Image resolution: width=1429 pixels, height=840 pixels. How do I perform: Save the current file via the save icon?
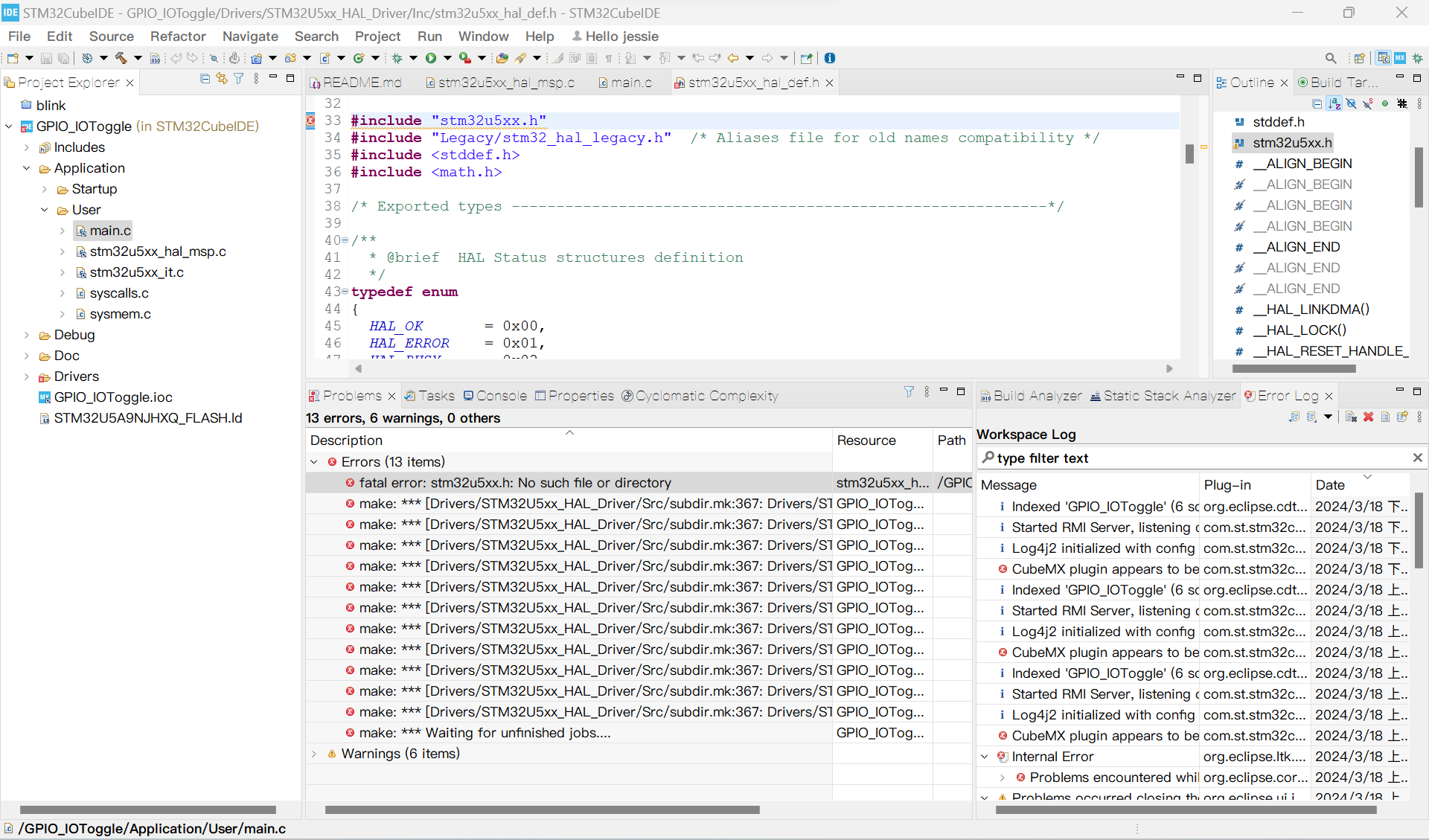point(46,58)
